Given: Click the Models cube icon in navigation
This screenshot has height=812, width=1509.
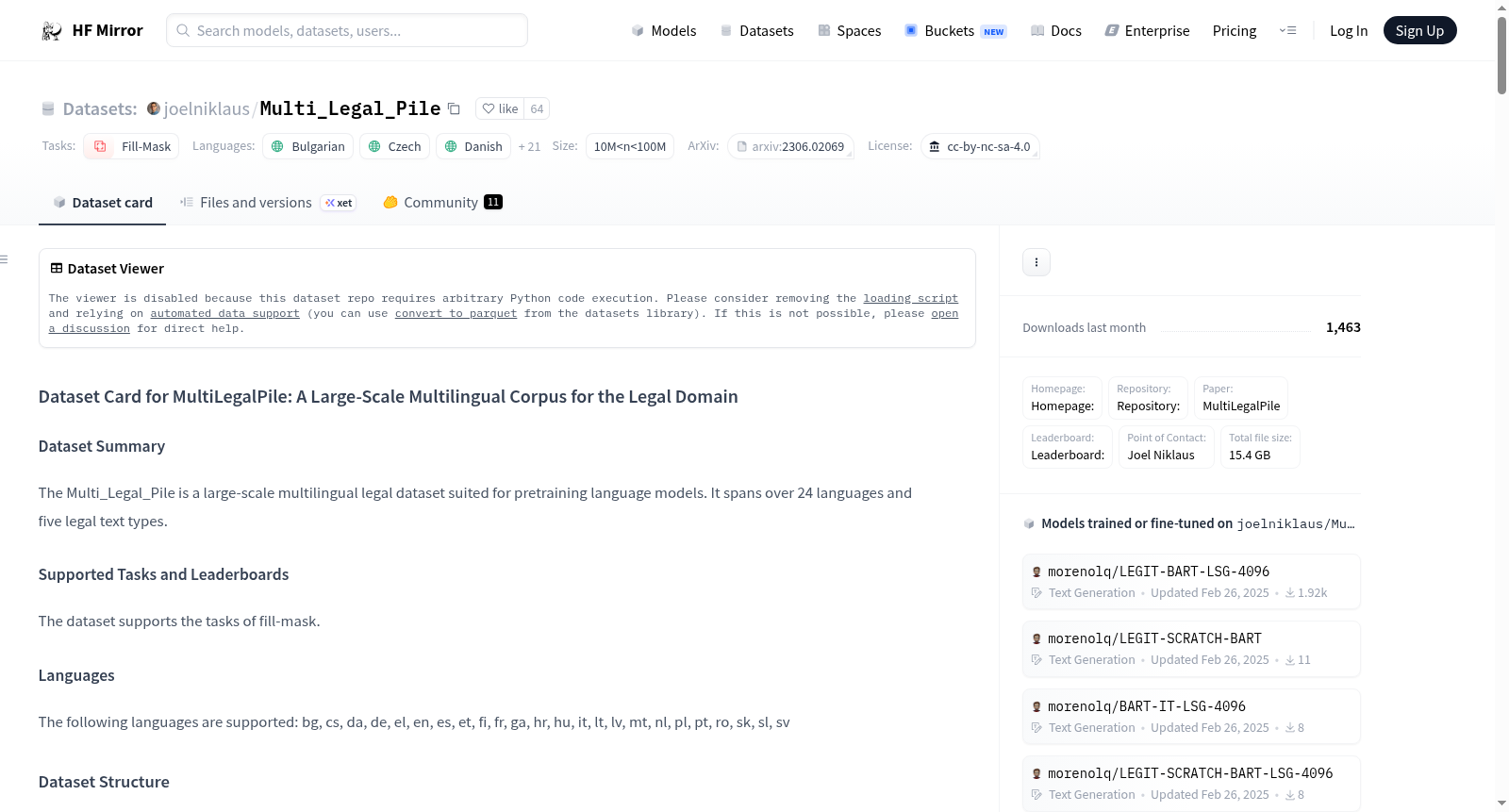Looking at the screenshot, I should pos(638,31).
